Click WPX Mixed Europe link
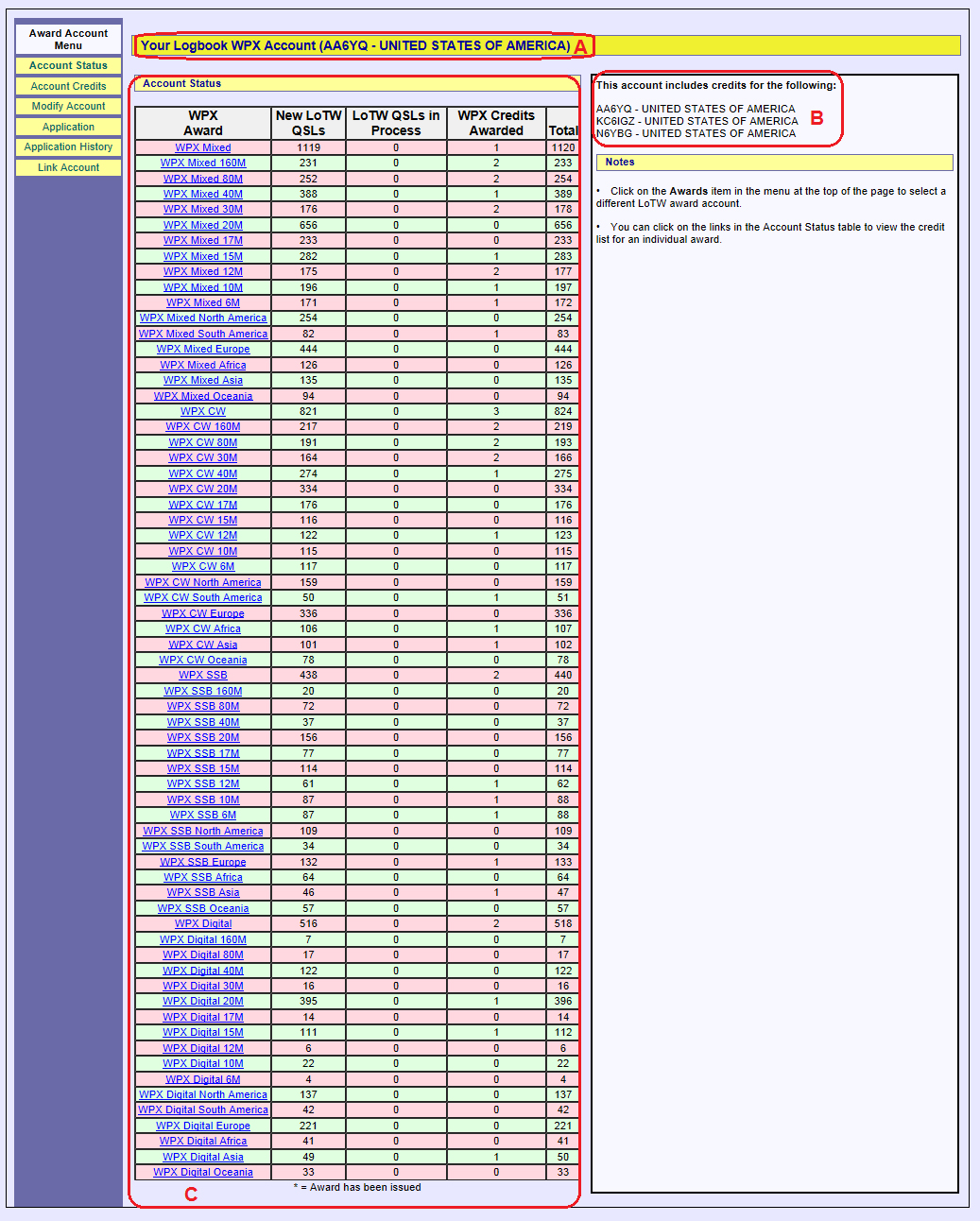This screenshot has width=980, height=1221. click(x=203, y=350)
